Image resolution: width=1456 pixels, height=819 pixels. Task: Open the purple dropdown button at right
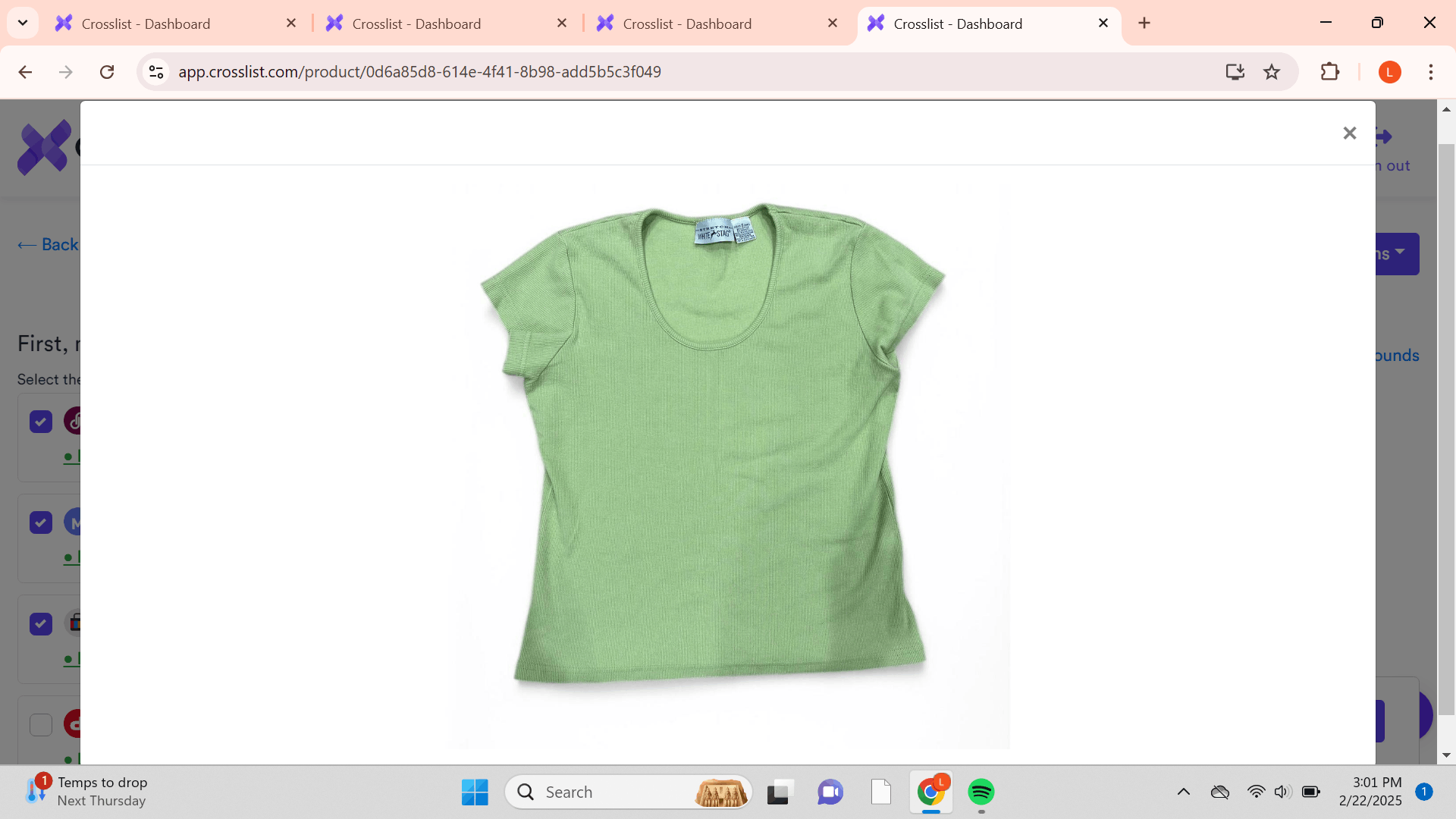(x=1397, y=254)
